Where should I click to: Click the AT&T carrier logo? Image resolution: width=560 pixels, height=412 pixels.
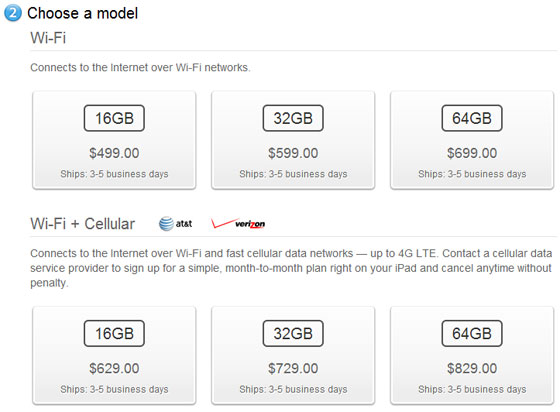tap(175, 224)
